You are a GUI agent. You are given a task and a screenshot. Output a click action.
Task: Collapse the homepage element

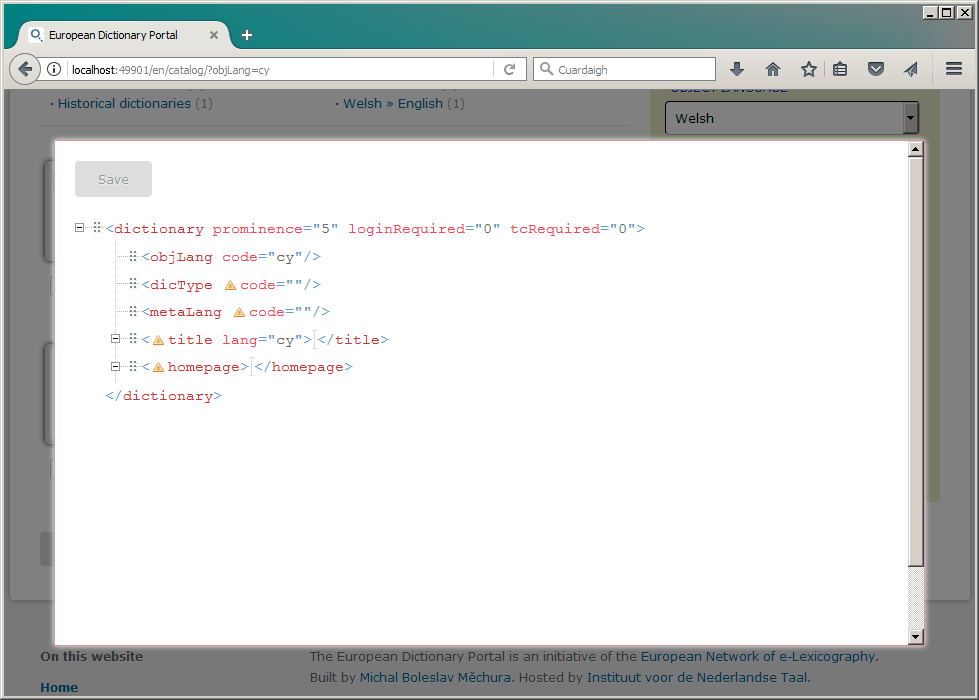click(116, 367)
